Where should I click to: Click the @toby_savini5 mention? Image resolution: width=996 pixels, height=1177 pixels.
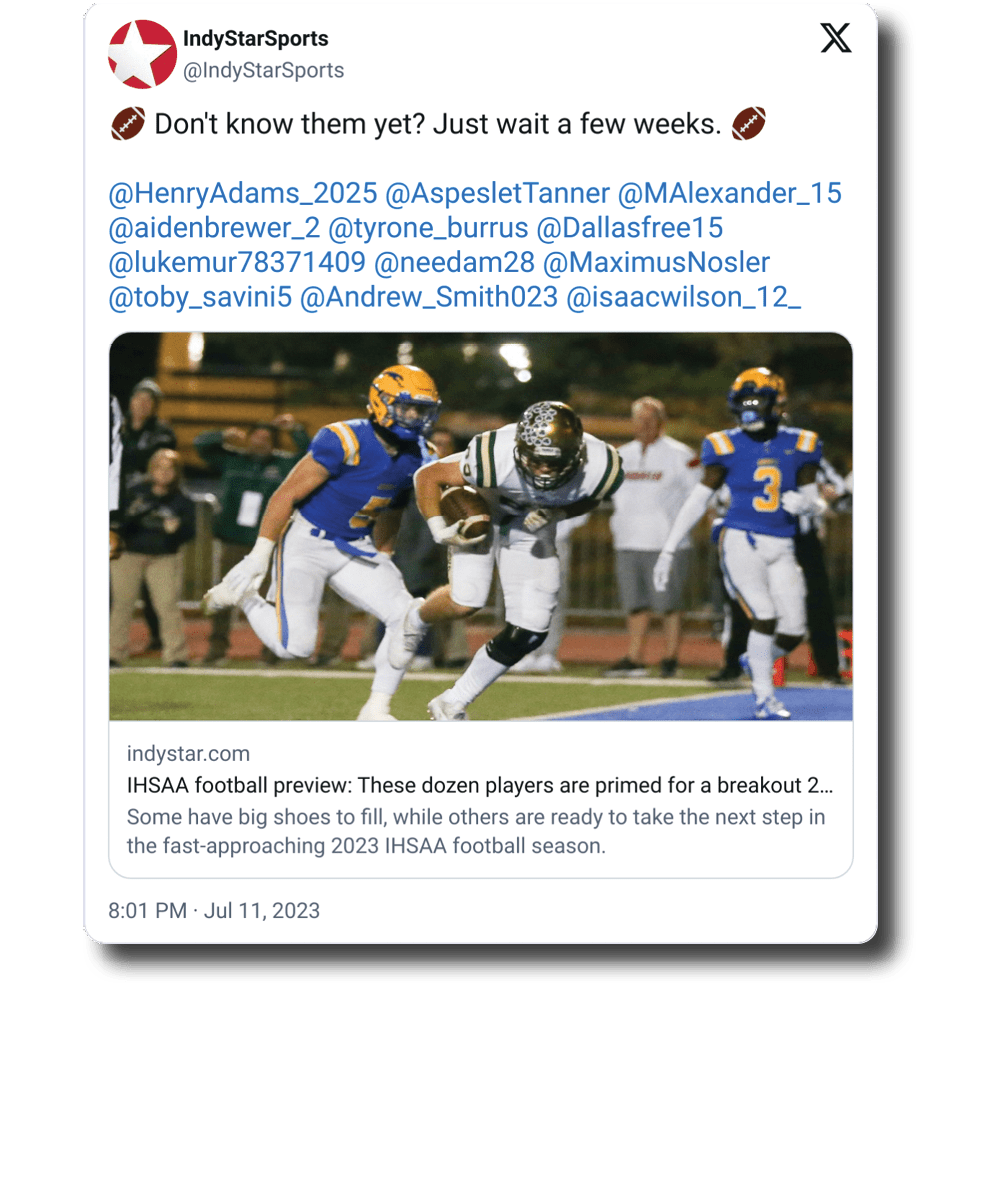pos(200,297)
